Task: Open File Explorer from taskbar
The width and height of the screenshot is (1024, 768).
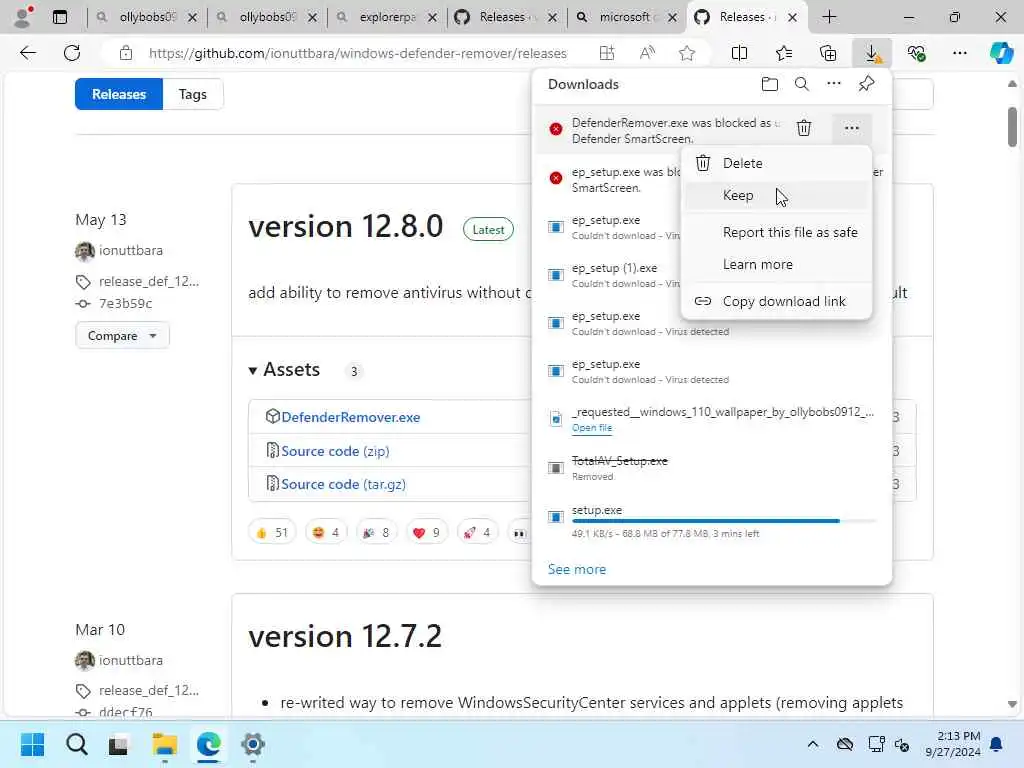Action: pos(165,744)
